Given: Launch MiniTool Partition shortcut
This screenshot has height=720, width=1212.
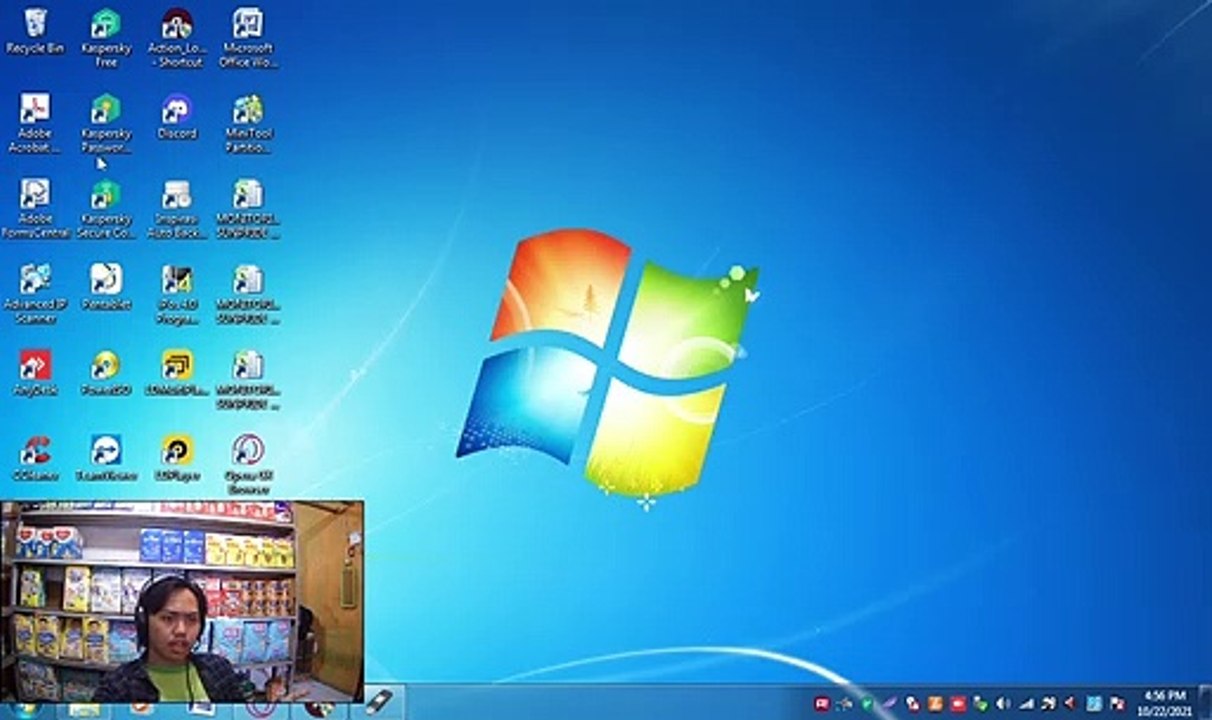Looking at the screenshot, I should pos(248,124).
